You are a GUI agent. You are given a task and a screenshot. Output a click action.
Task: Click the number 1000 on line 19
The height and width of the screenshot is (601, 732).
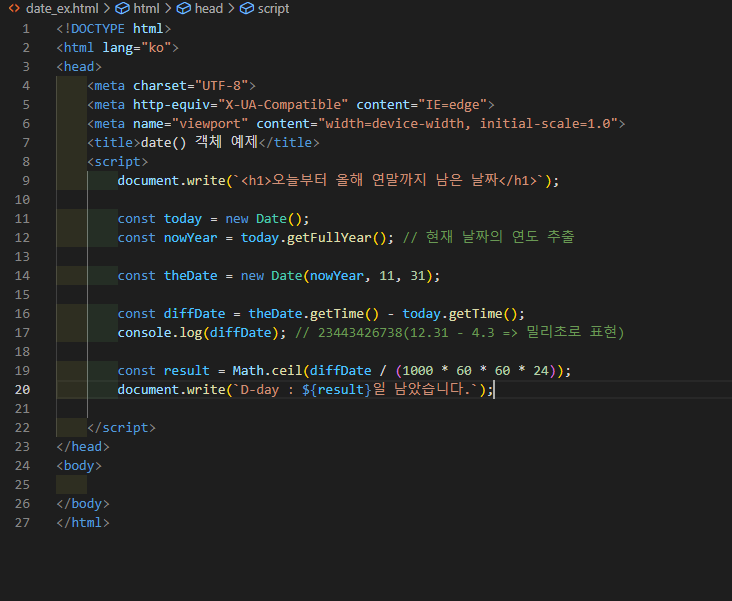click(417, 370)
